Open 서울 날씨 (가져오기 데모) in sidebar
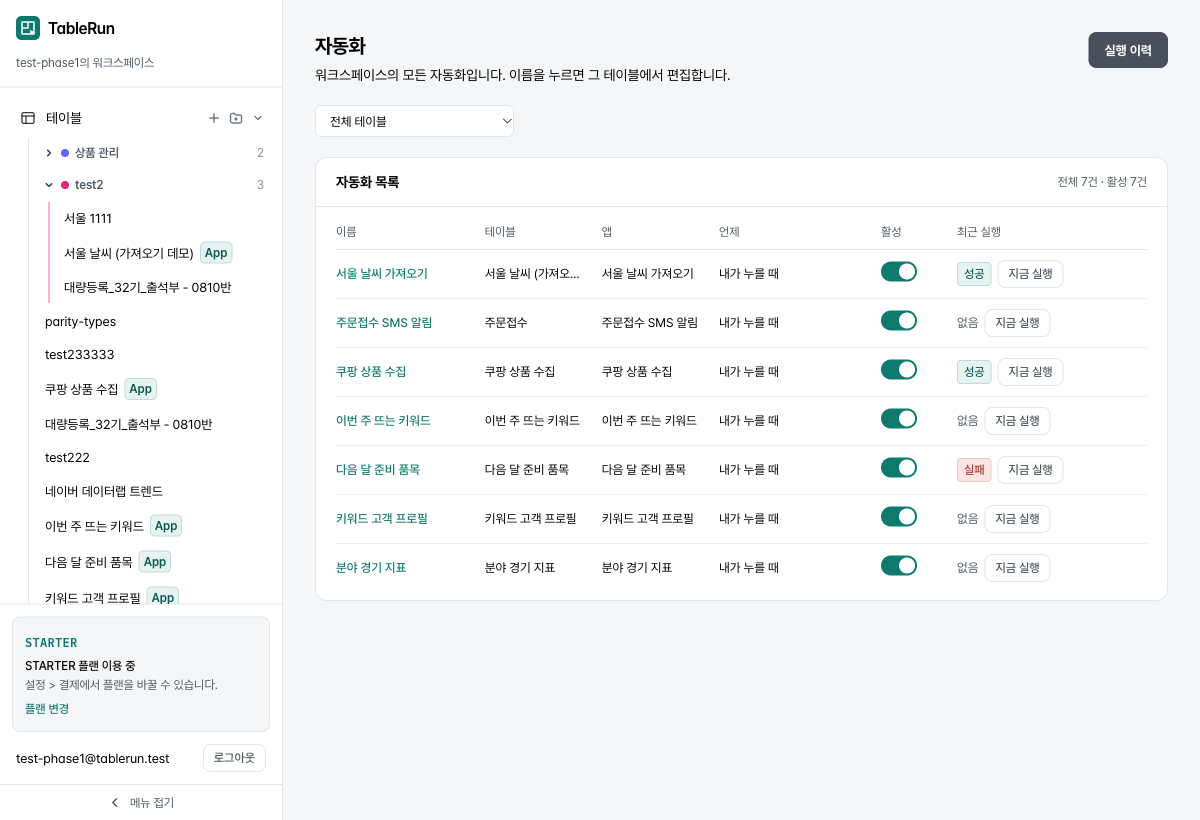The image size is (1200, 820). tap(129, 253)
